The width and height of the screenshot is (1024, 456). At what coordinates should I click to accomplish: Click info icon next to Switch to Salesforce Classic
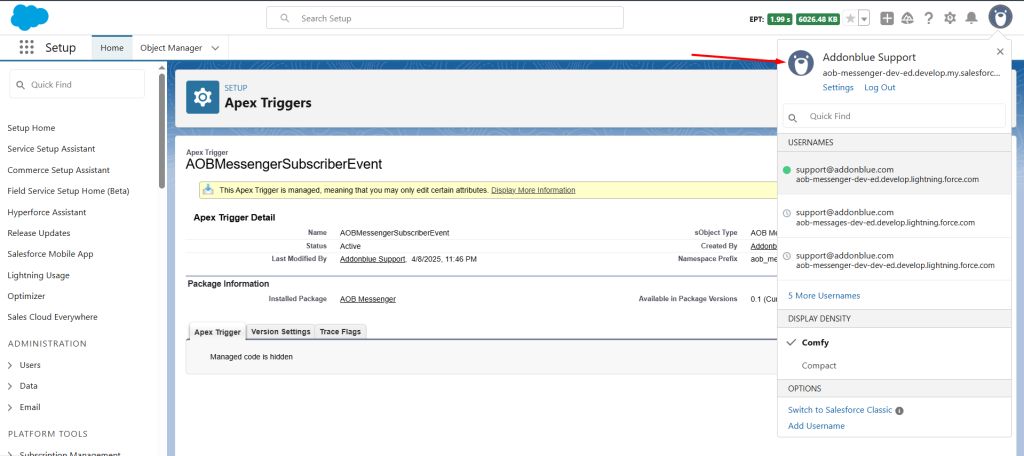[899, 411]
